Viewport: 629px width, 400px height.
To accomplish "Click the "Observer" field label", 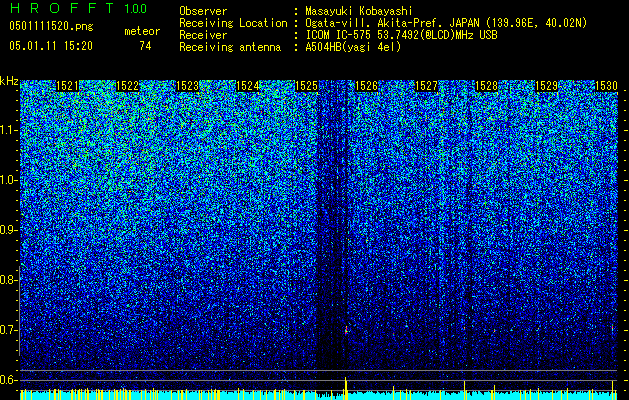I will pyautogui.click(x=203, y=11).
